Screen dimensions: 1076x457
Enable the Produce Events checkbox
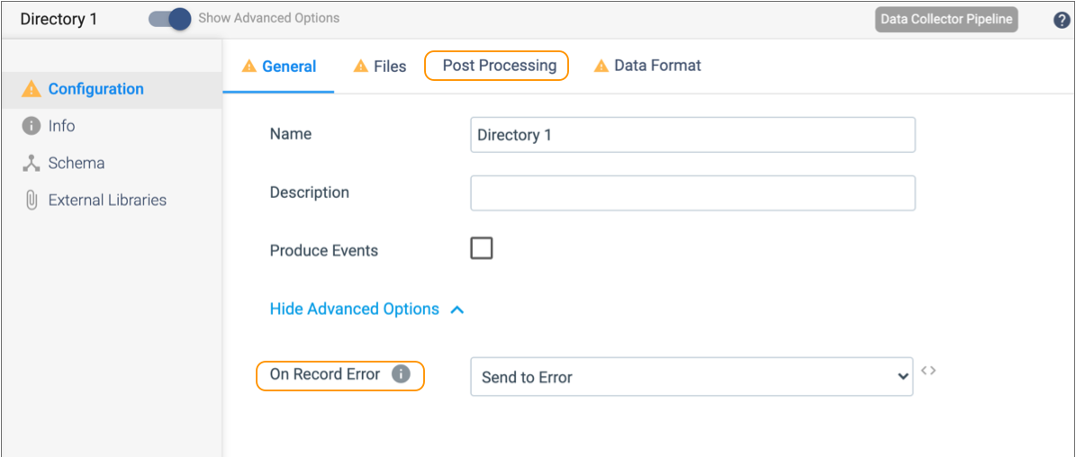(x=481, y=249)
